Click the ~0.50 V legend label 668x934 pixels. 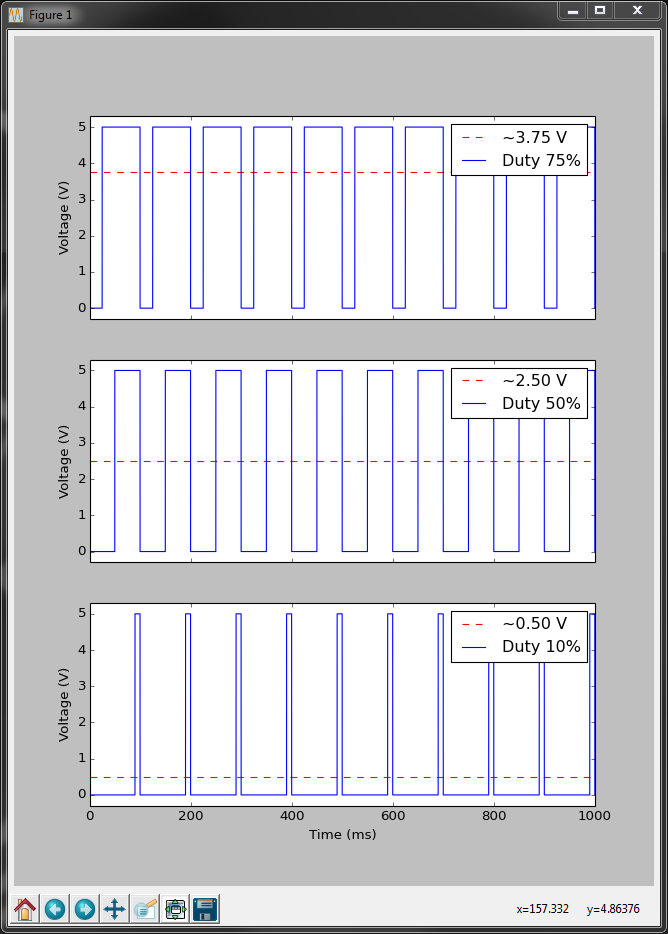pyautogui.click(x=534, y=623)
